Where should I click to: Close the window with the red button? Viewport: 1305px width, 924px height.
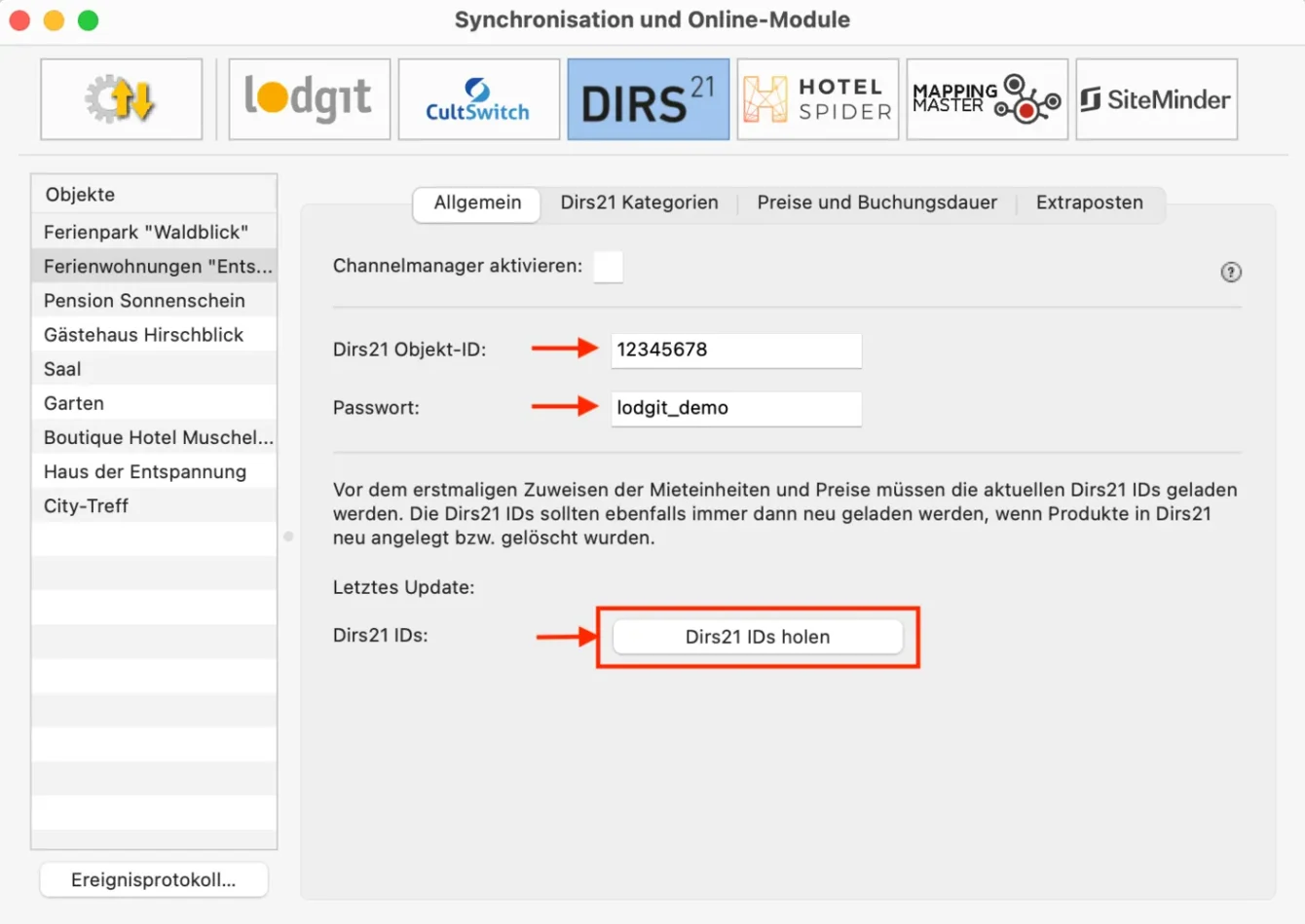(20, 20)
